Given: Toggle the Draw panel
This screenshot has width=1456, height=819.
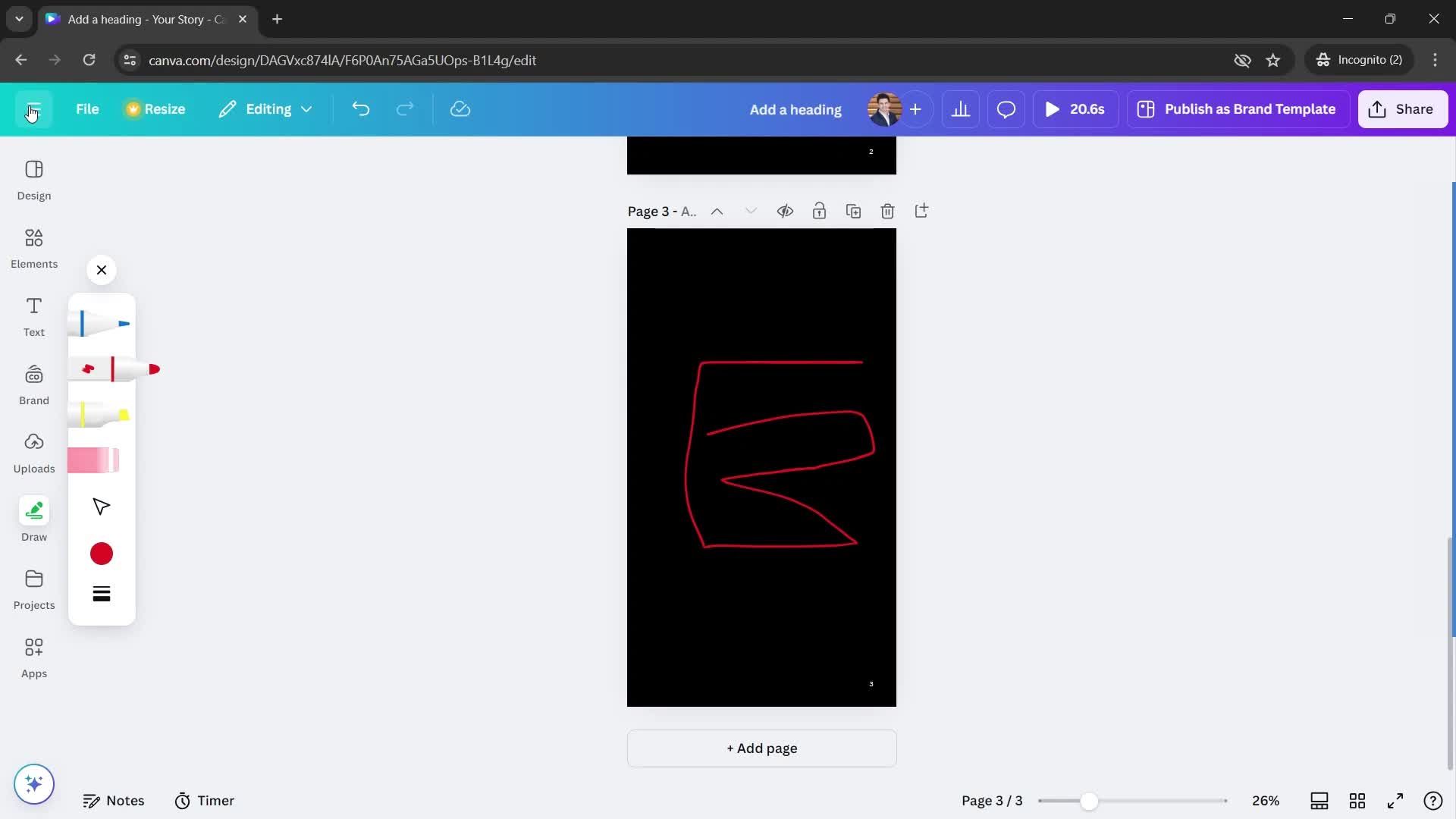Looking at the screenshot, I should [34, 521].
